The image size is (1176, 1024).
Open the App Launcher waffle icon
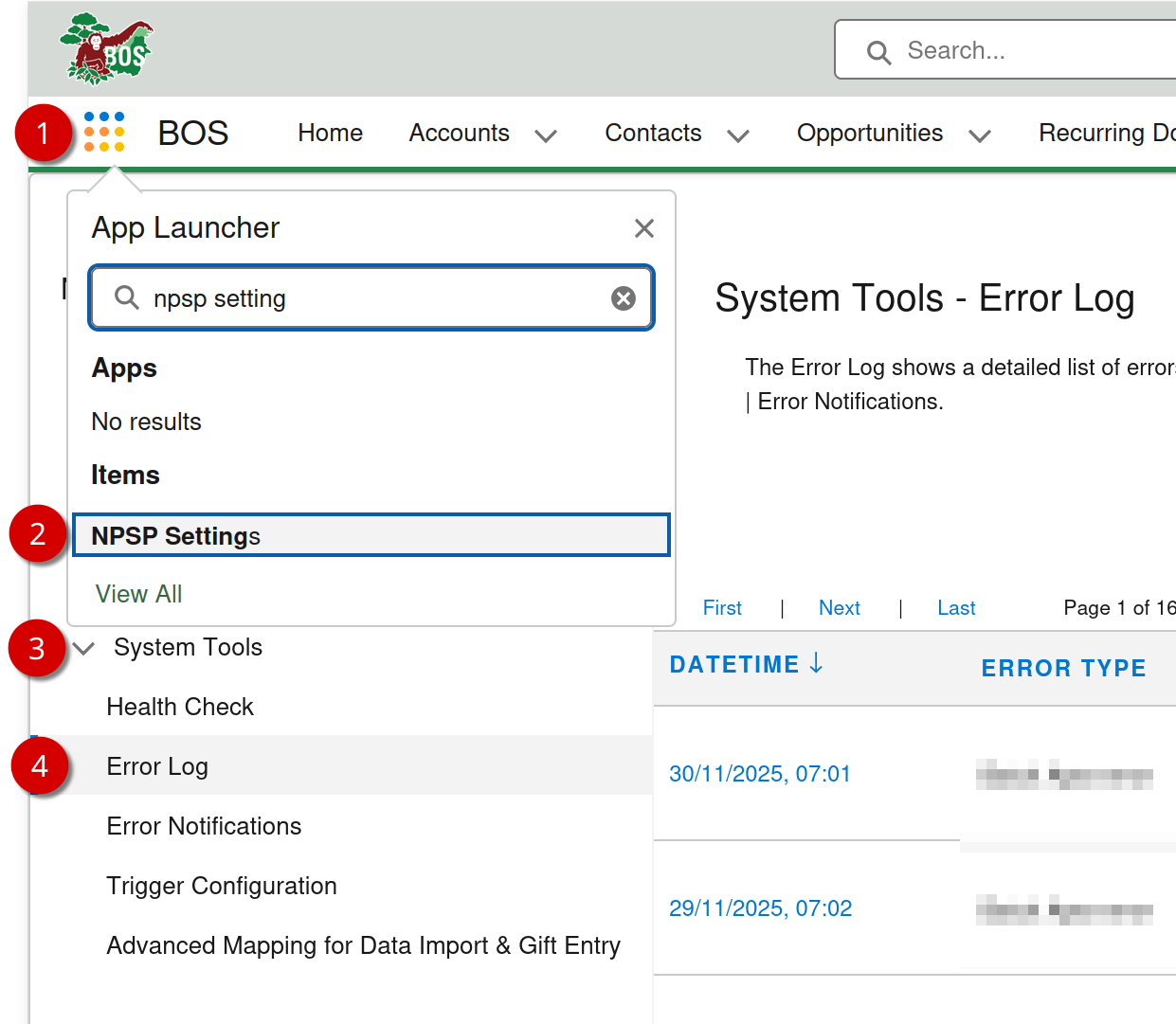click(102, 133)
